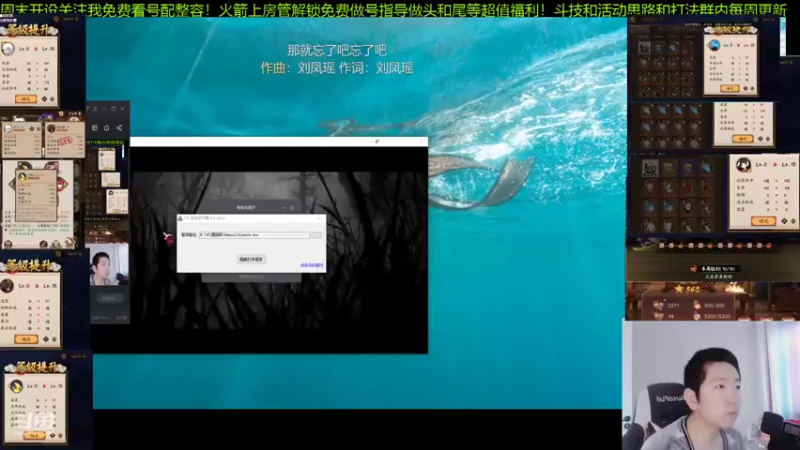Click the browse button beside the path field
This screenshot has width=800, height=450.
point(316,235)
